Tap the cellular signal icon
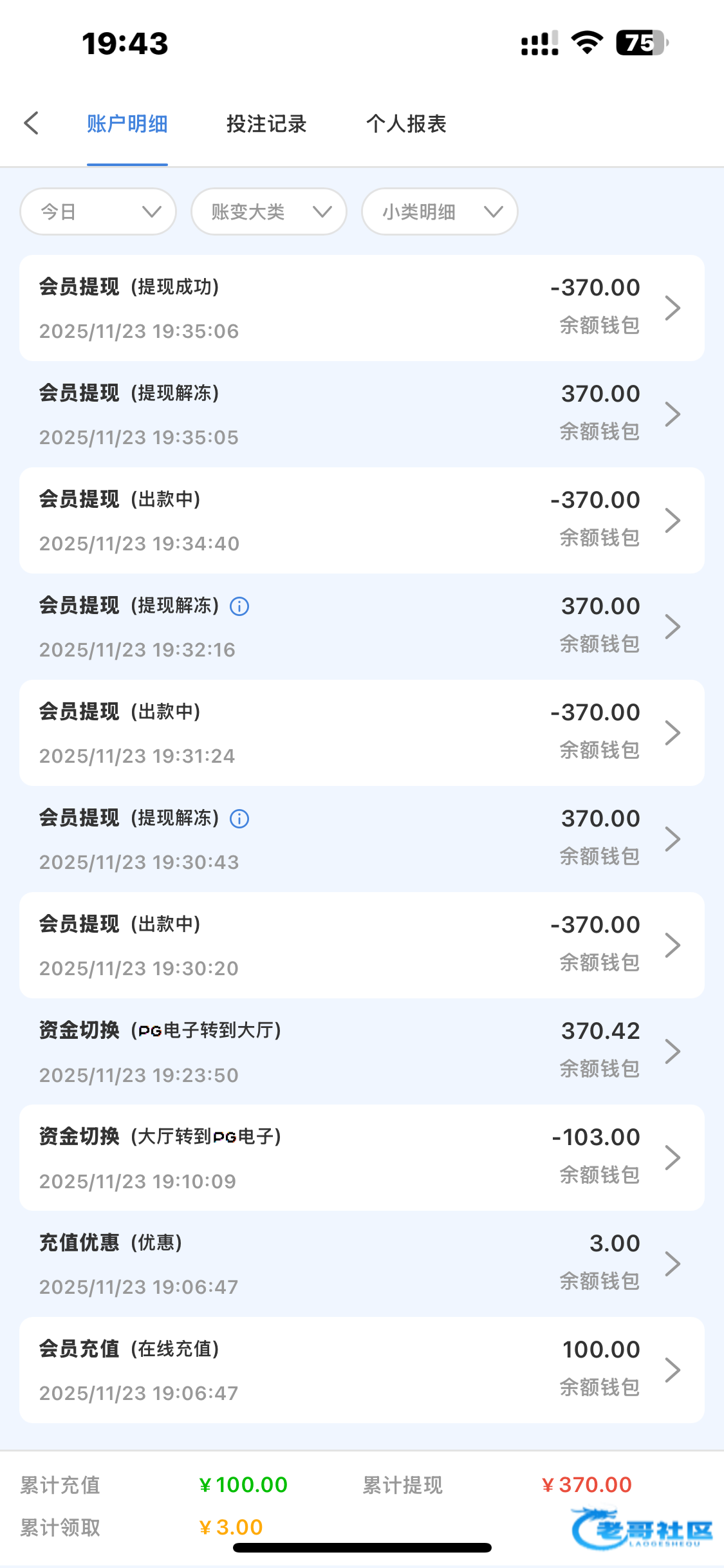The height and width of the screenshot is (1568, 724). (539, 44)
